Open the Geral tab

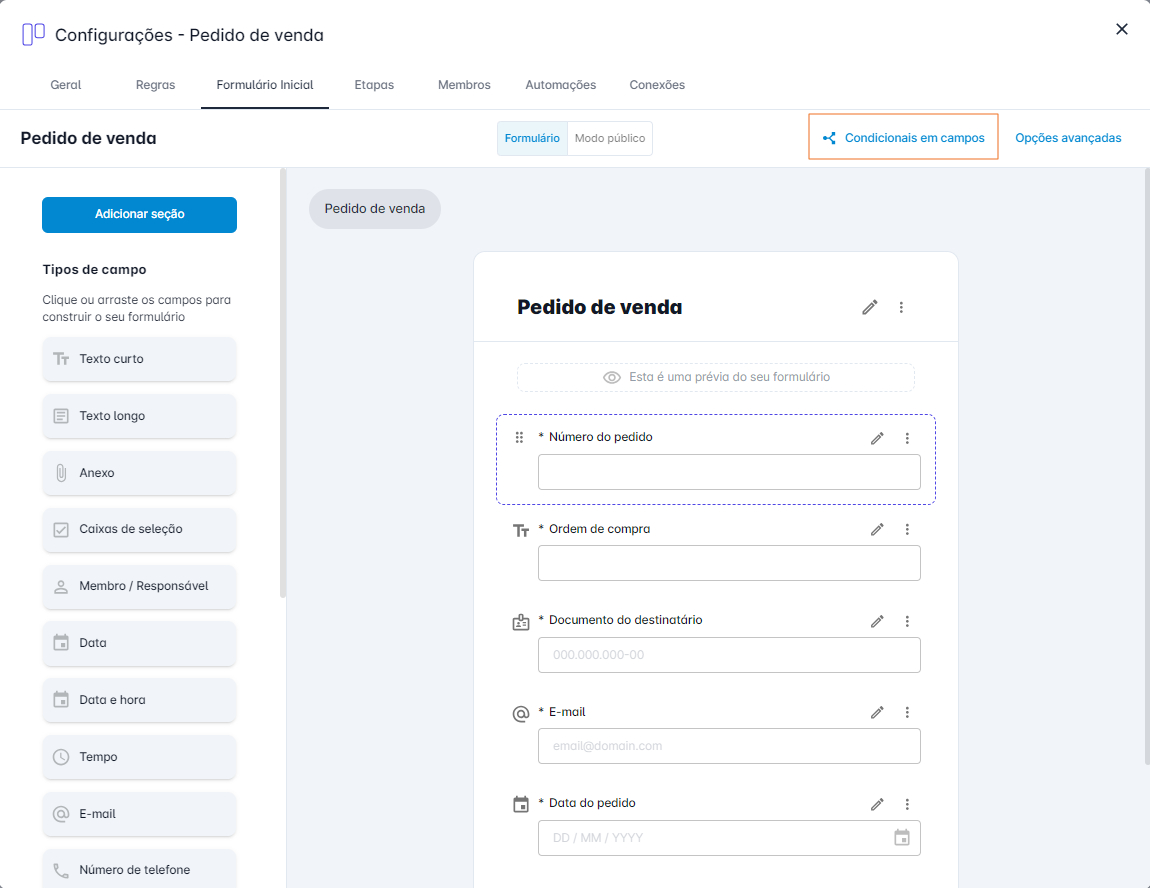(65, 85)
